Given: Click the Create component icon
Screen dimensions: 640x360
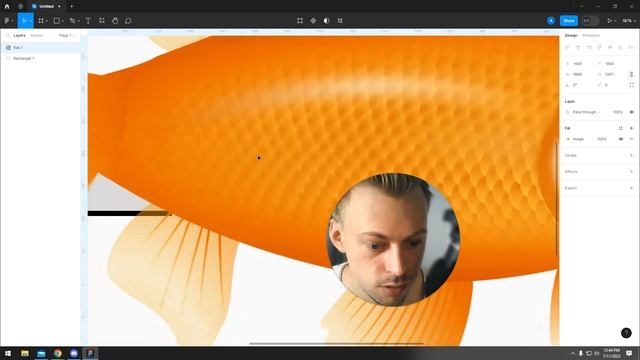Looking at the screenshot, I should (313, 20).
